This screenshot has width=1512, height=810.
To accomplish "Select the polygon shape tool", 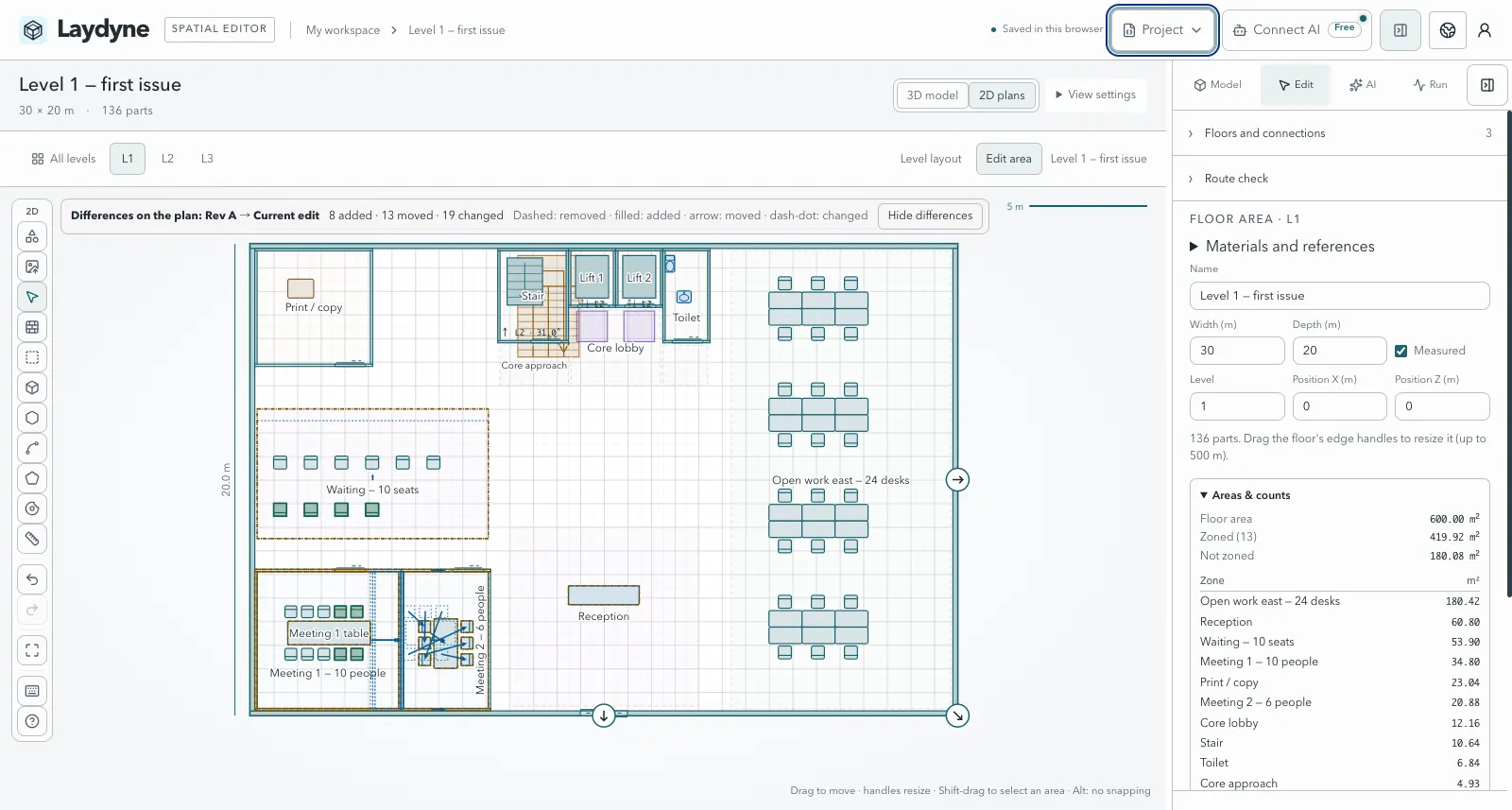I will 32,478.
